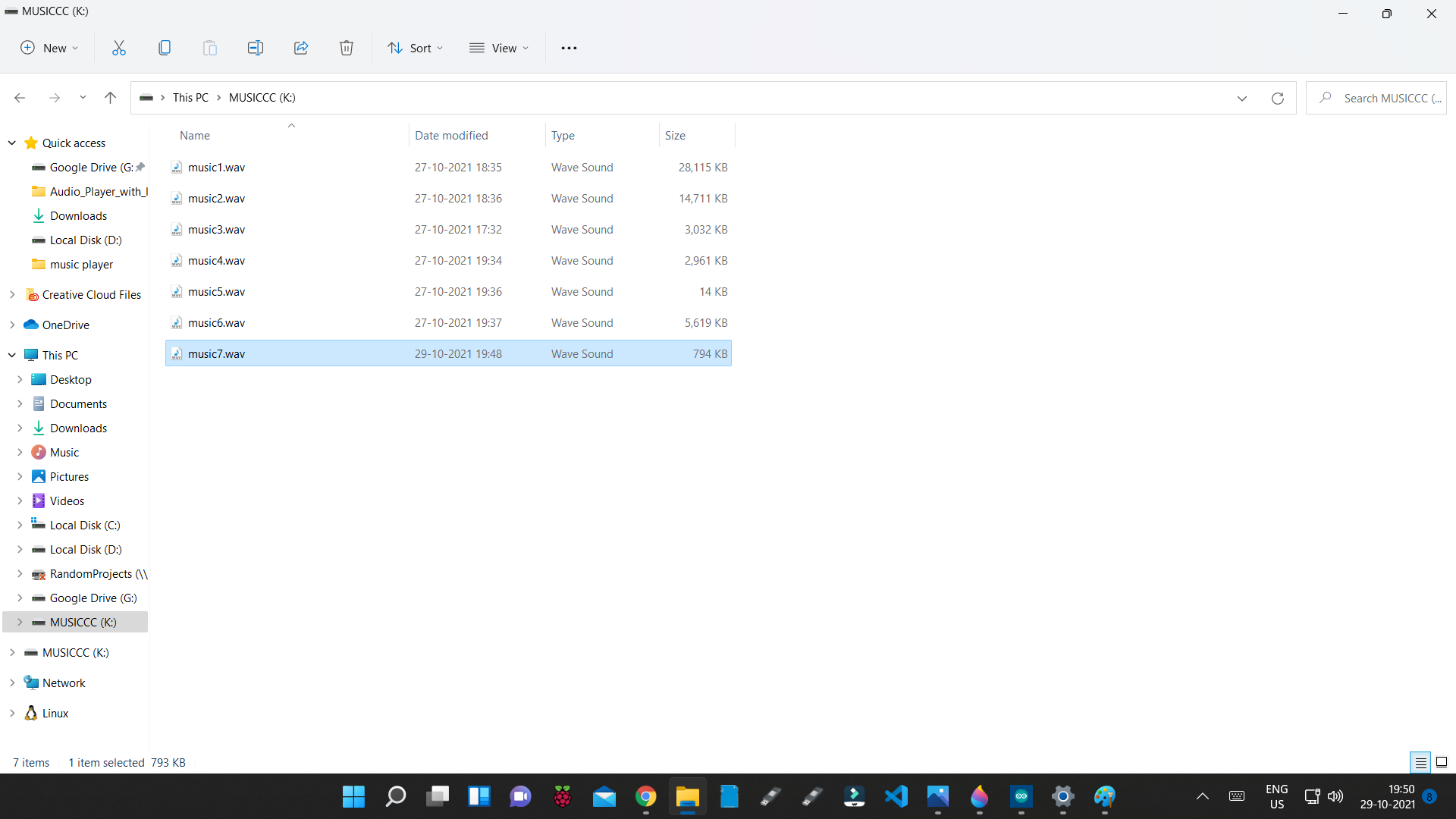
Task: Click the Share icon in toolbar
Action: tap(301, 48)
